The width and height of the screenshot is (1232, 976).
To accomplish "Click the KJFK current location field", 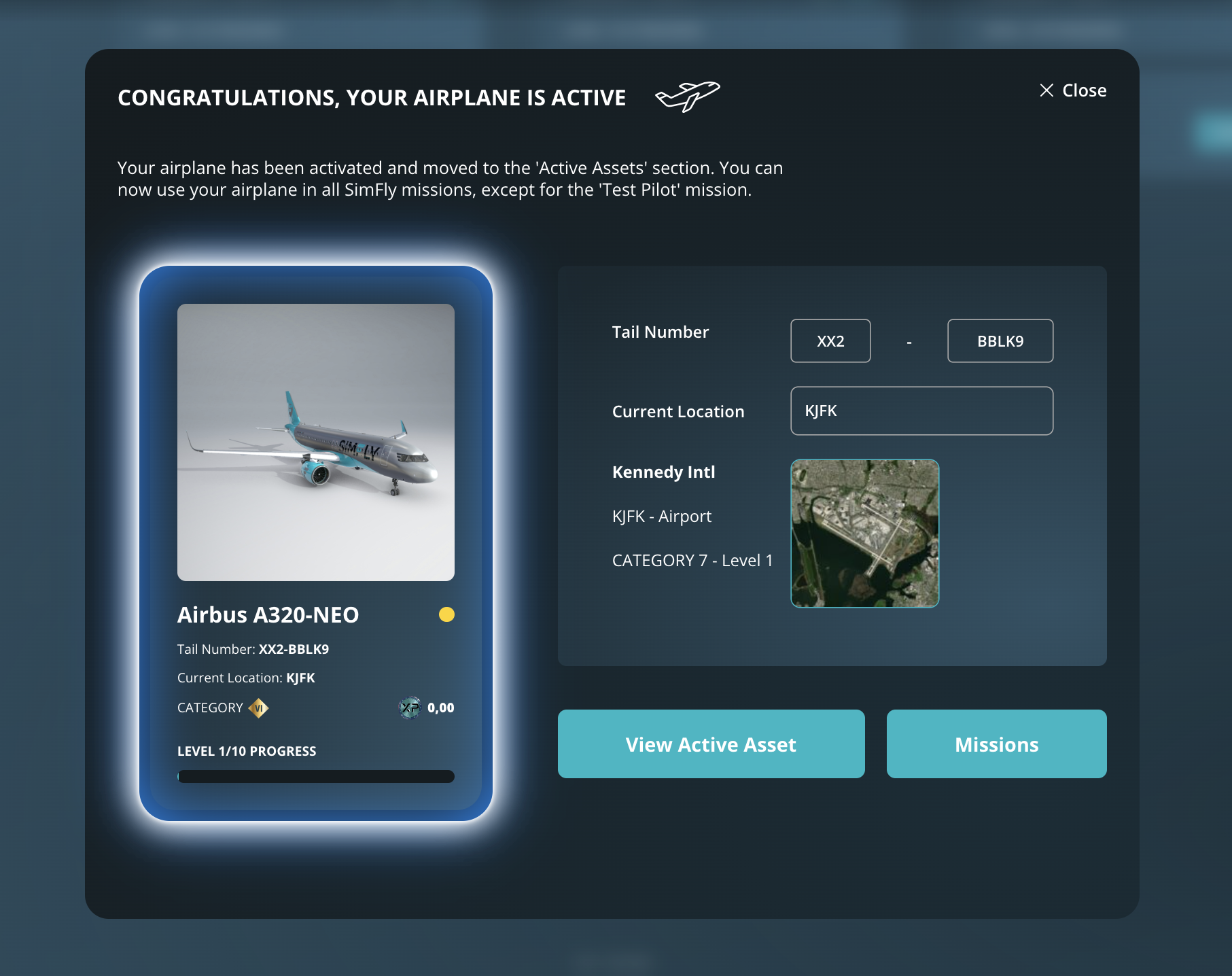I will (921, 411).
